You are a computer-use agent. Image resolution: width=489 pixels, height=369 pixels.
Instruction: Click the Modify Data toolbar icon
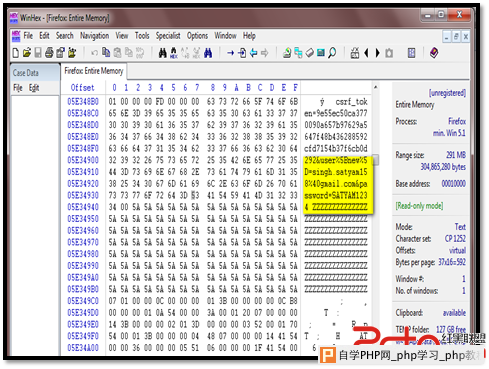pyautogui.click(x=140, y=53)
